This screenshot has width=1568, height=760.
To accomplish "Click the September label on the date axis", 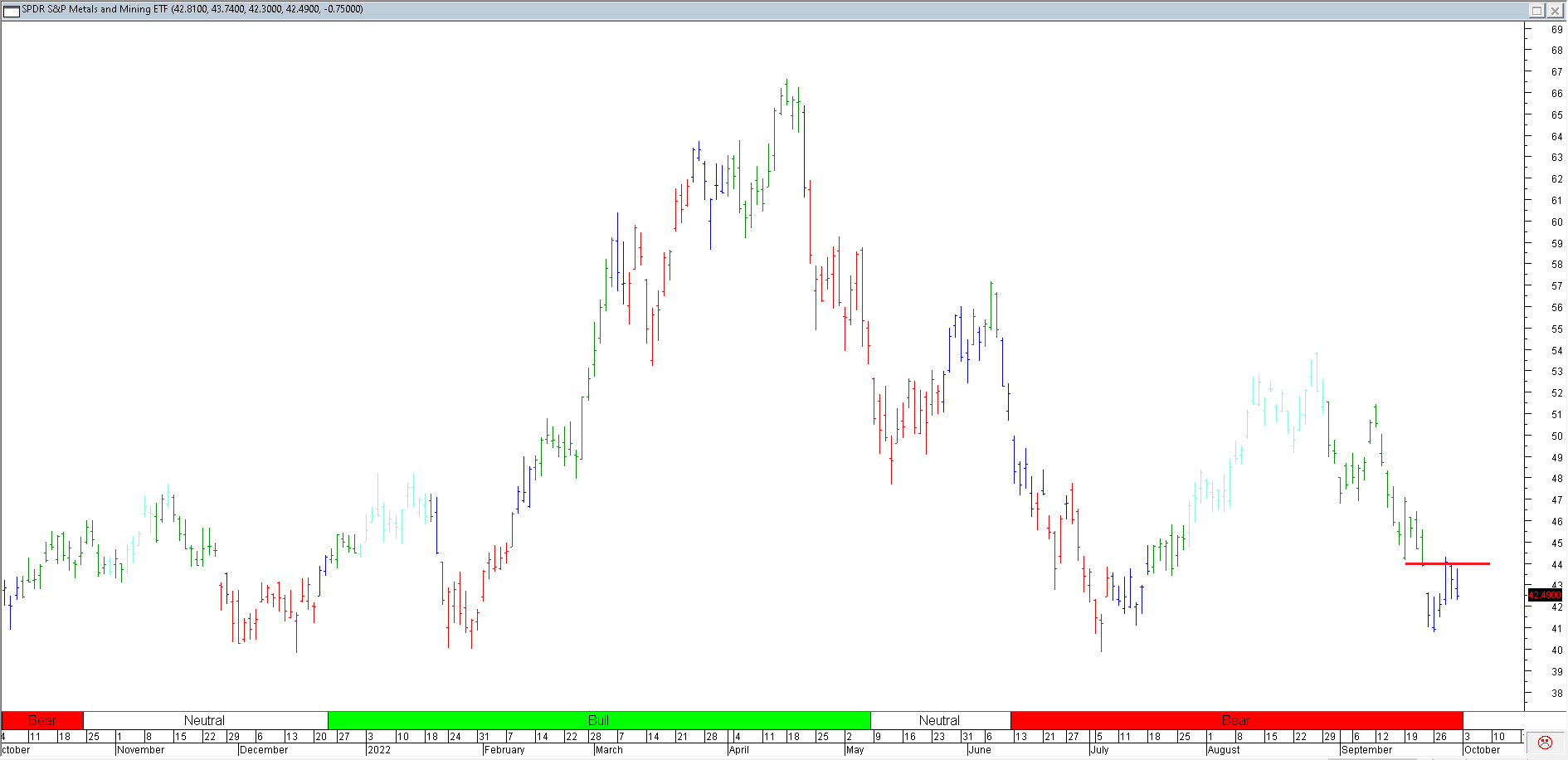I will tap(1367, 750).
